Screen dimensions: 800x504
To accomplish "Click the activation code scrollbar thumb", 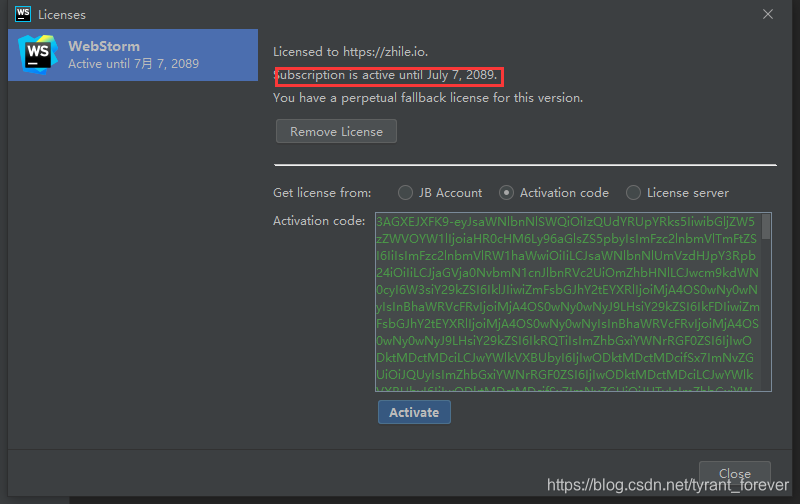I will click(x=766, y=226).
